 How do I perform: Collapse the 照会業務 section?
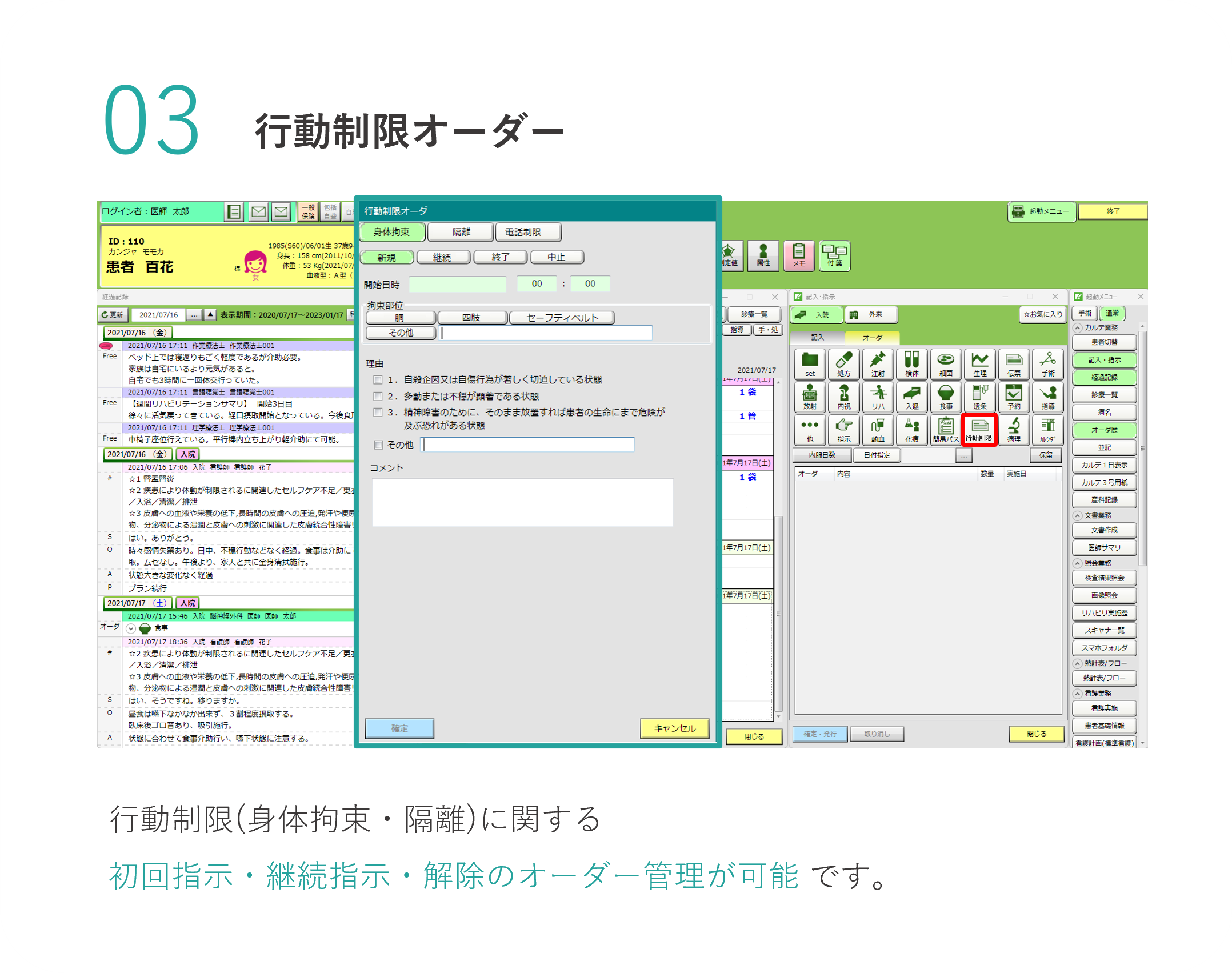pos(1078,563)
